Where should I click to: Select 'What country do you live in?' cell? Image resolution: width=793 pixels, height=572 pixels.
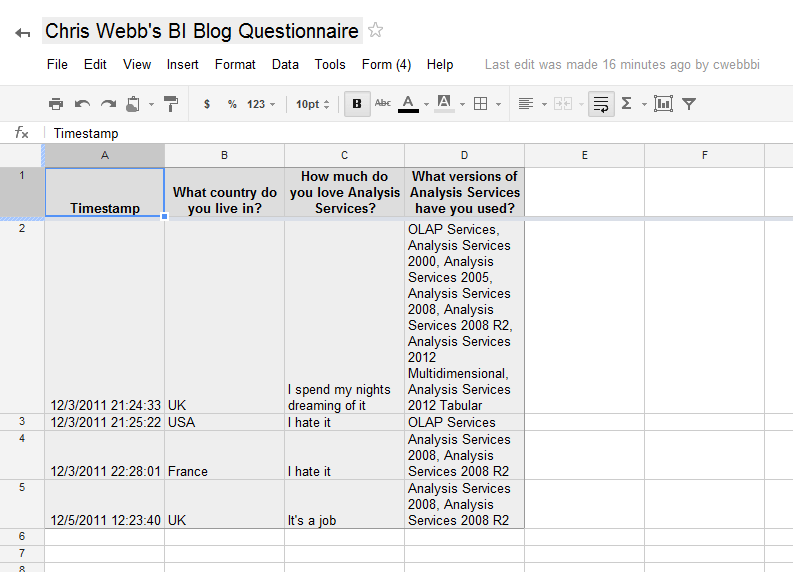click(225, 192)
